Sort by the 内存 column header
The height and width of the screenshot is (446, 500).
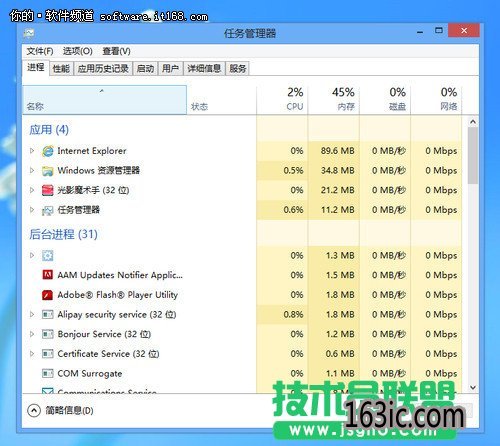(x=334, y=100)
